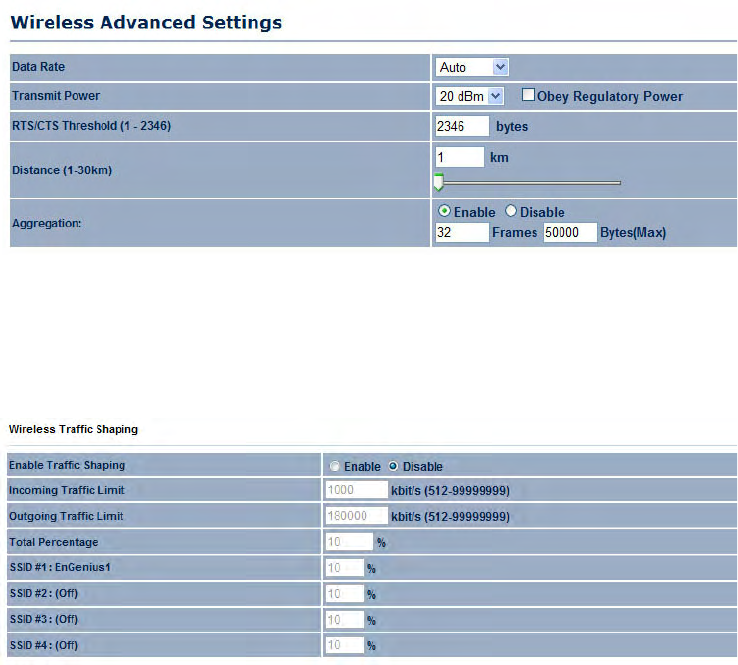Select Disable for Traffic Shaping
738x665 pixels.
393,466
